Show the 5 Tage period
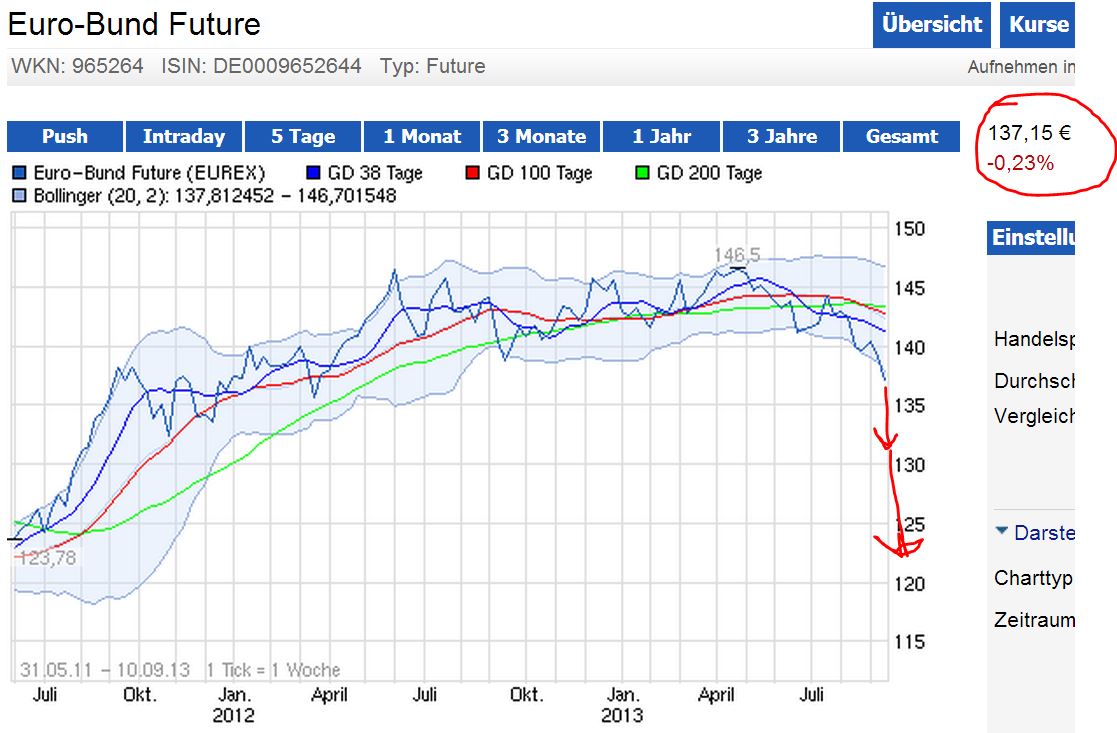Screen dimensions: 1117x733 pos(302,136)
